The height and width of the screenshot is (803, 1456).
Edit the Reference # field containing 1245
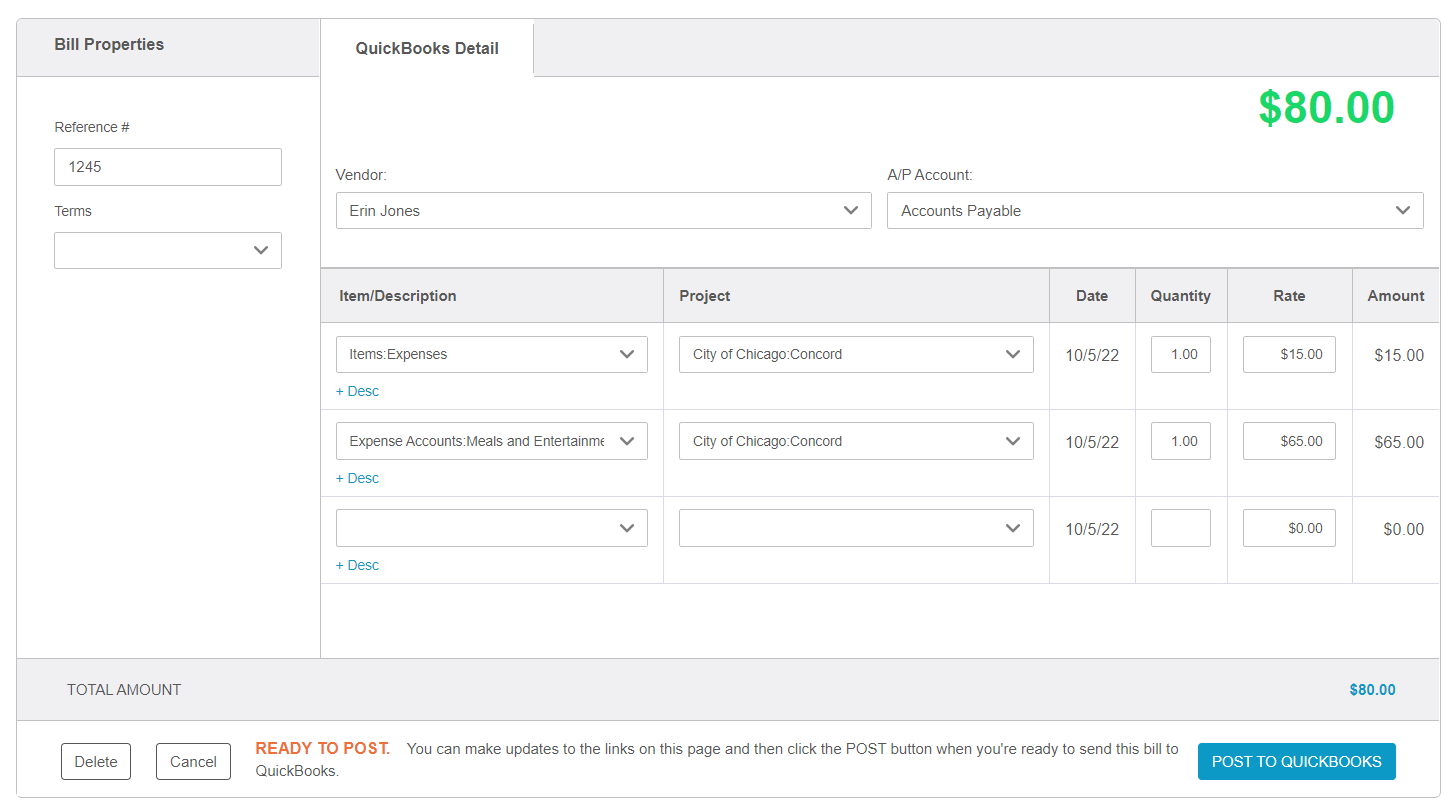(168, 167)
